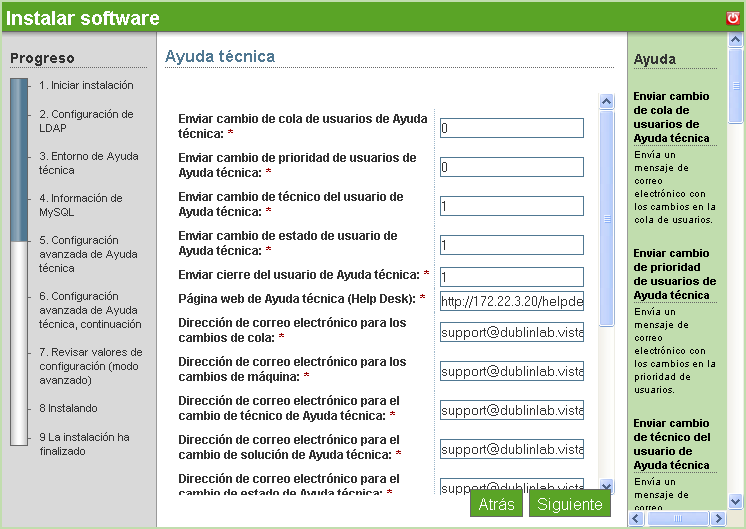746x529 pixels.
Task: Focus the Página web Help Desk URL field
Action: (x=511, y=301)
